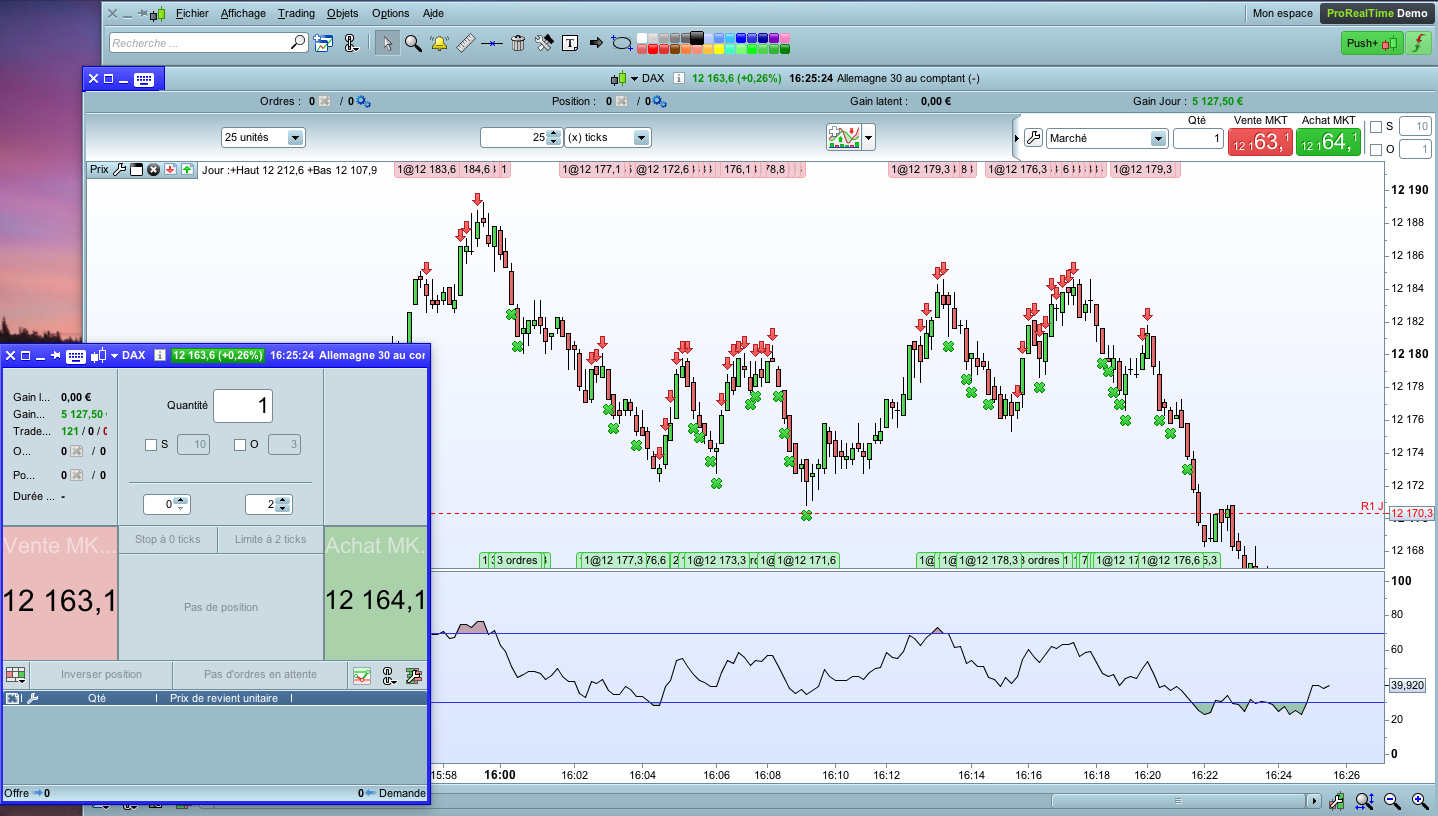Click the wrench icon beside Marché

click(1034, 138)
